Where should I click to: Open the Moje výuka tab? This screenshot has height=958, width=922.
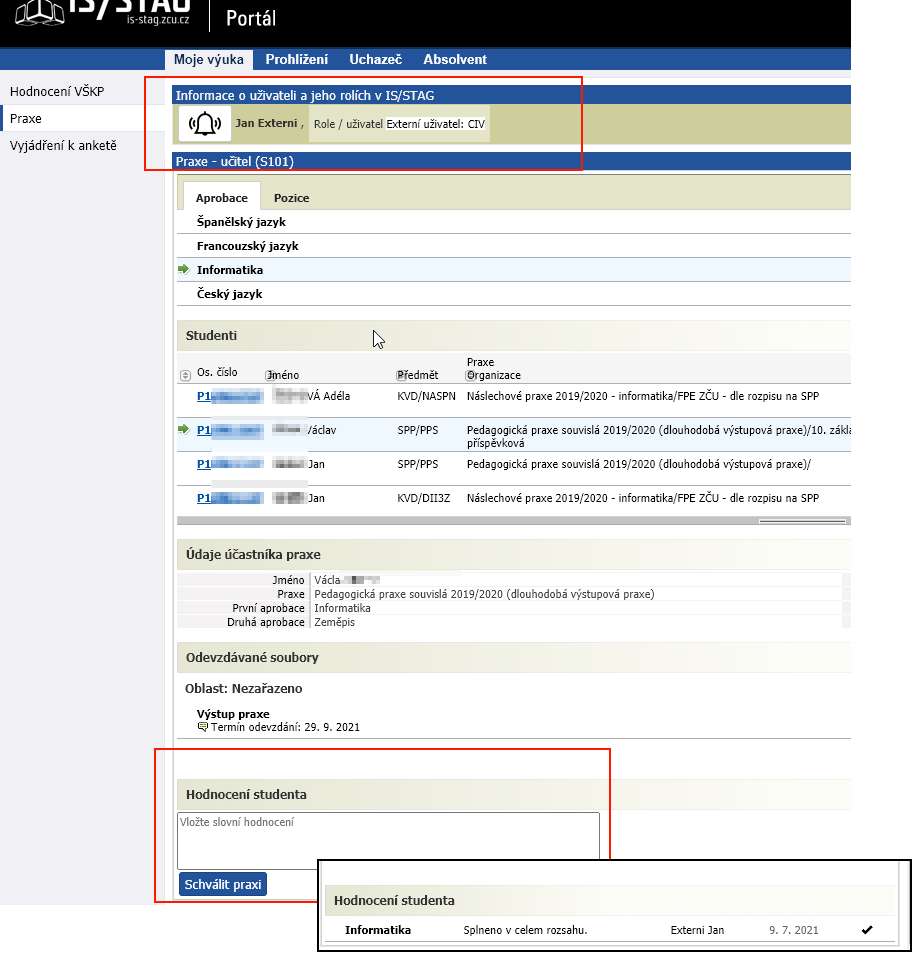coord(208,59)
